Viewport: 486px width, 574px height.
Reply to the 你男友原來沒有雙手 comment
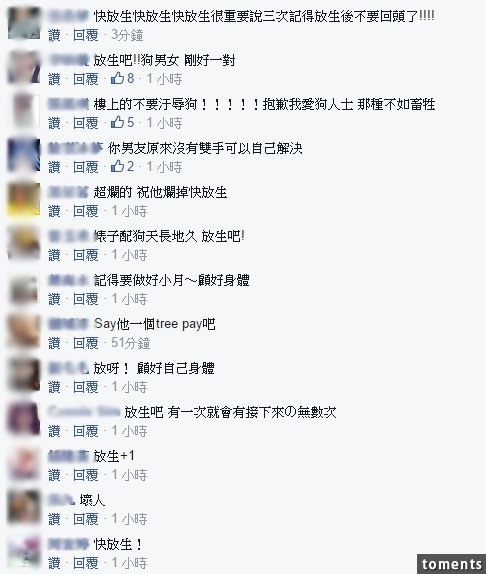tap(86, 167)
